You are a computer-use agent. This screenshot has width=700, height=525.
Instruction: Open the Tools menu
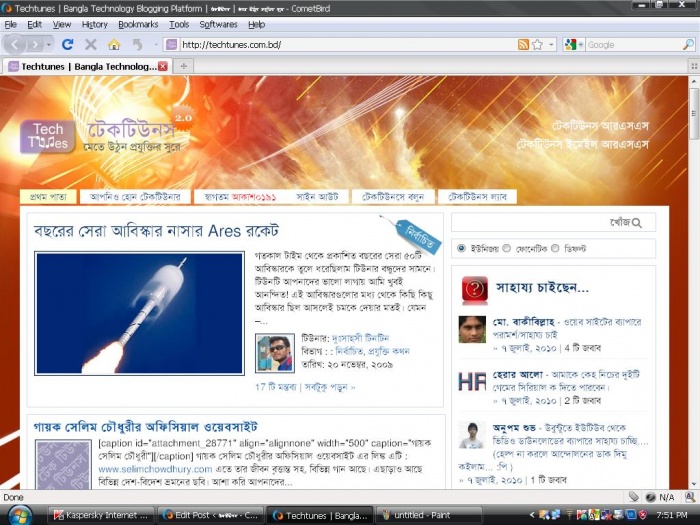coord(179,25)
